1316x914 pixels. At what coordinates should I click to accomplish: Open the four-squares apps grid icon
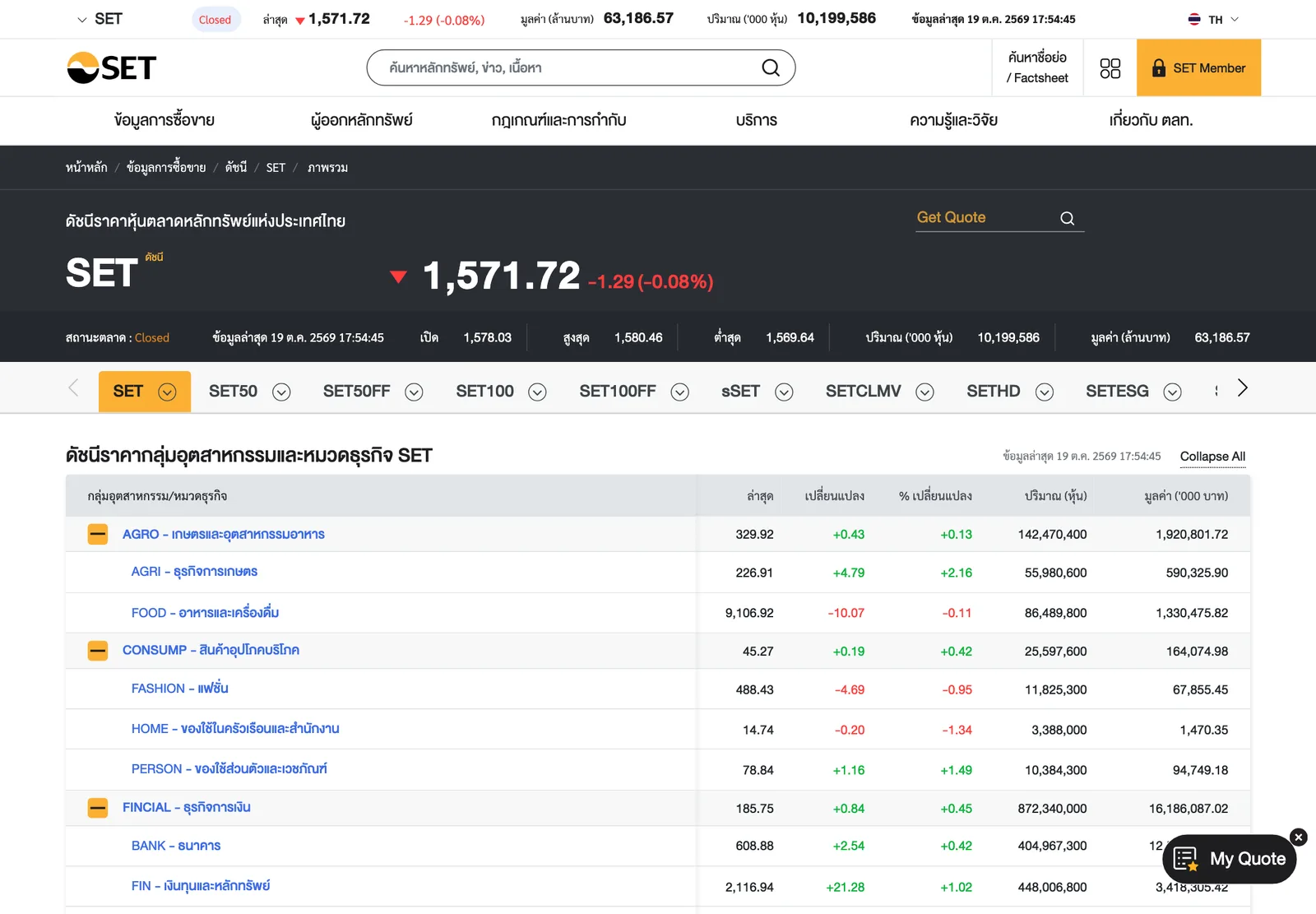(x=1110, y=68)
